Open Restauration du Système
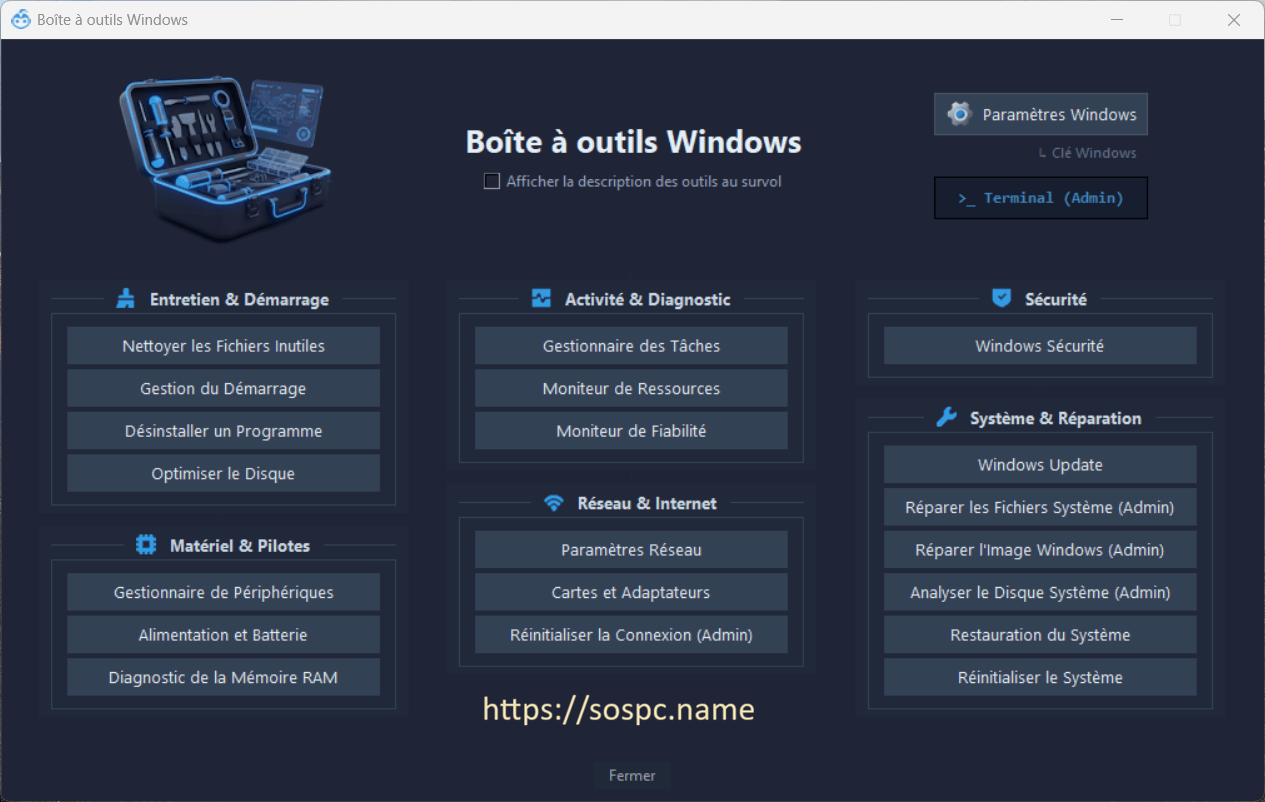Viewport: 1265px width, 802px height. [x=1040, y=635]
